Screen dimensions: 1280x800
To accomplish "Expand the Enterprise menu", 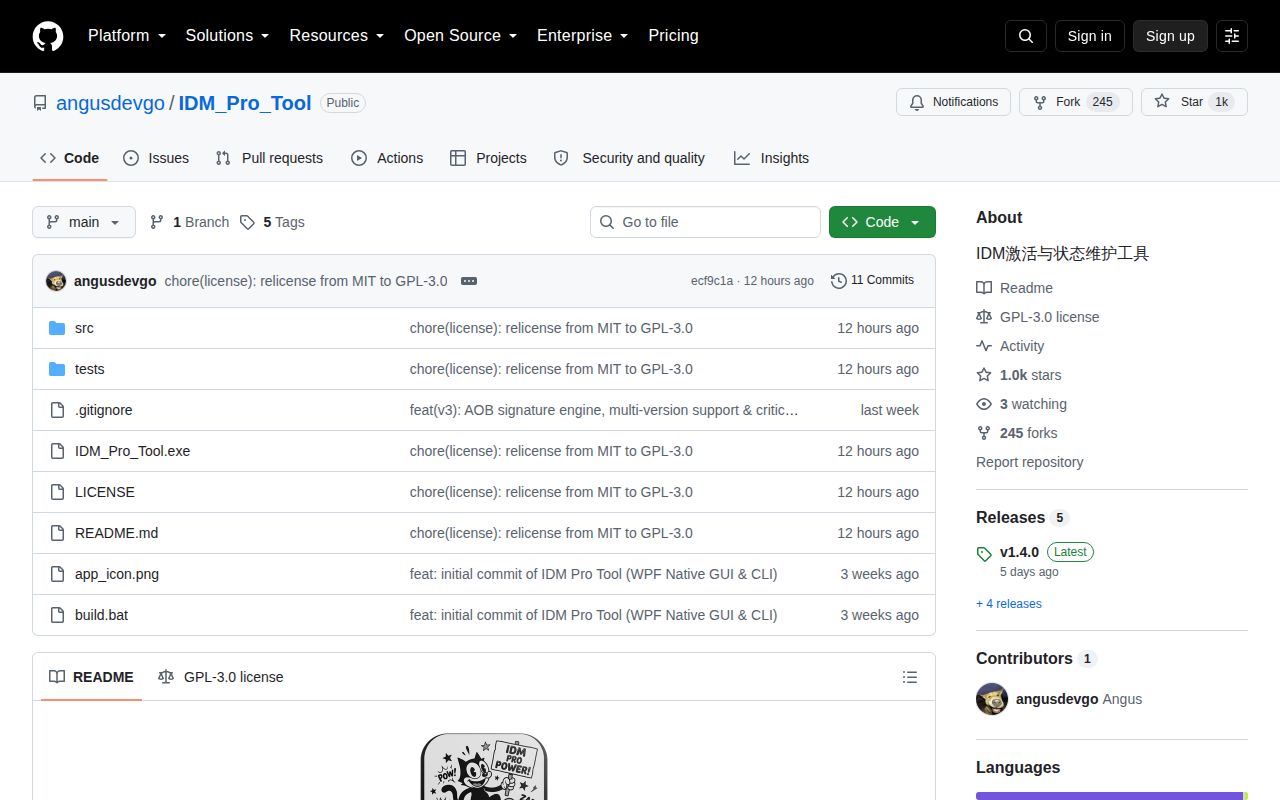I will (583, 36).
